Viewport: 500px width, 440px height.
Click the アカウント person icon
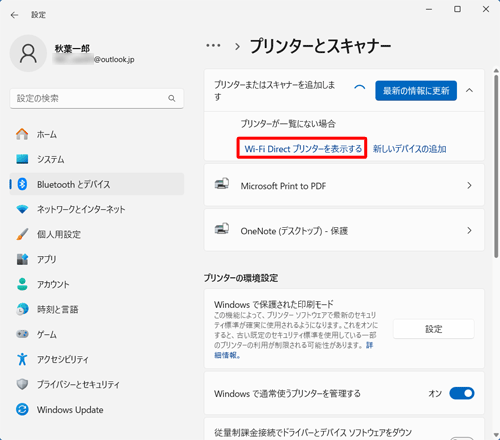click(x=22, y=284)
